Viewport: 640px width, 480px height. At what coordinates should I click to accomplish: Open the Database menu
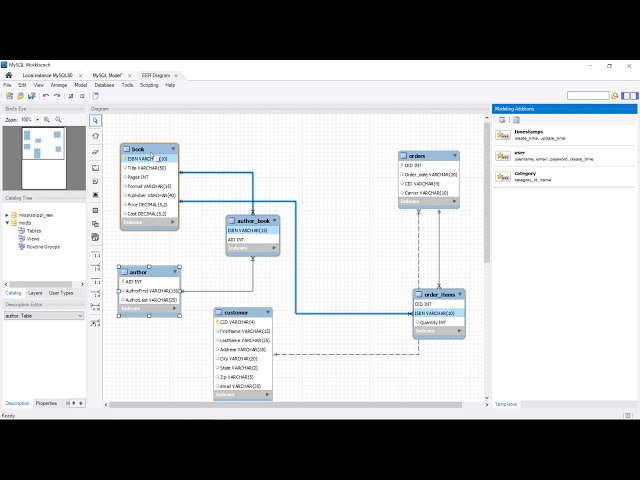(x=104, y=85)
